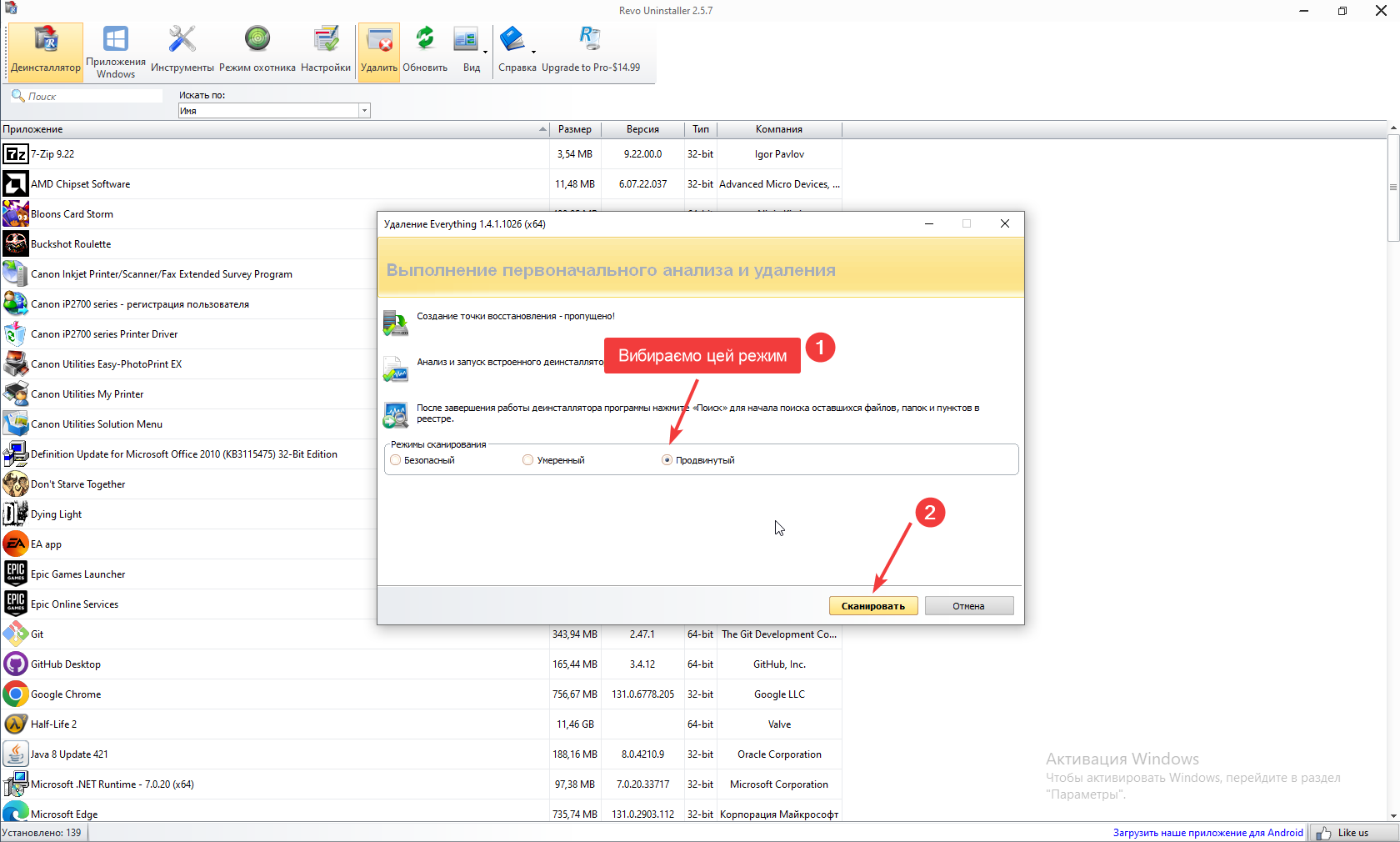This screenshot has width=1400, height=842.
Task: Select the 7-Zip 9.22 icon in list
Action: click(x=16, y=154)
